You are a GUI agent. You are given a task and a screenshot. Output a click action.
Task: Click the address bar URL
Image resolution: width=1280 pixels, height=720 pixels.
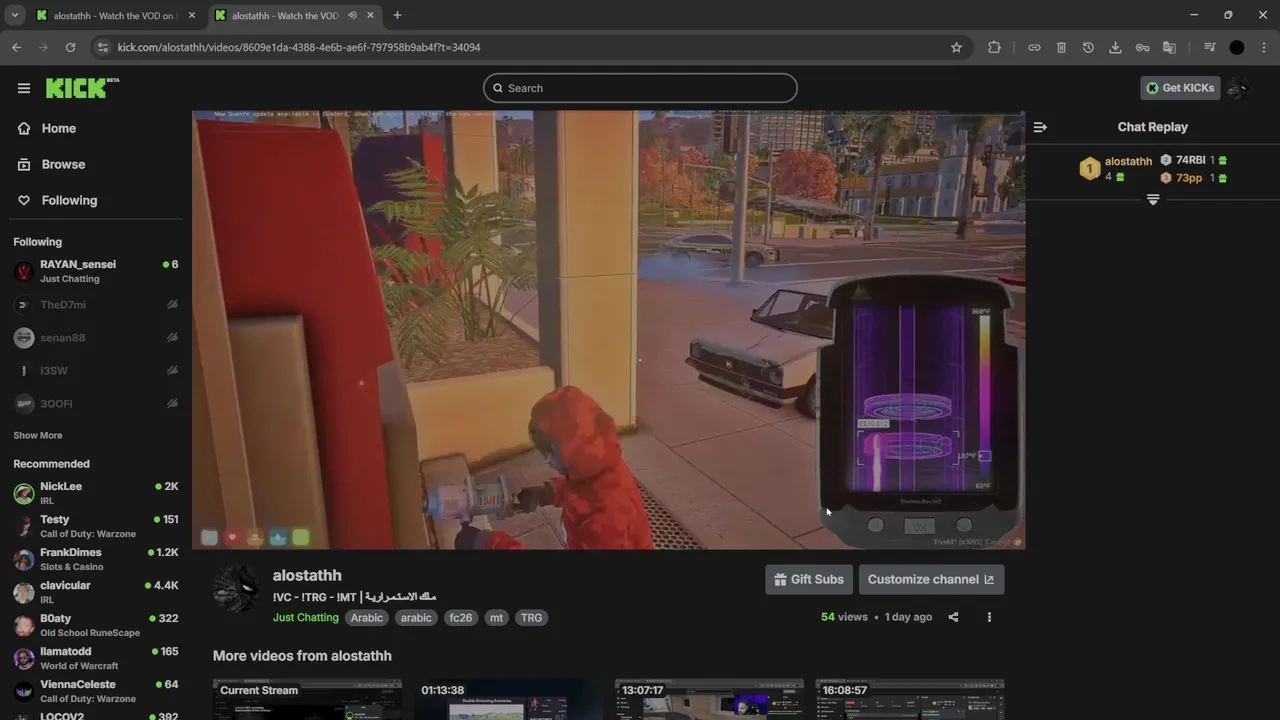(x=299, y=47)
